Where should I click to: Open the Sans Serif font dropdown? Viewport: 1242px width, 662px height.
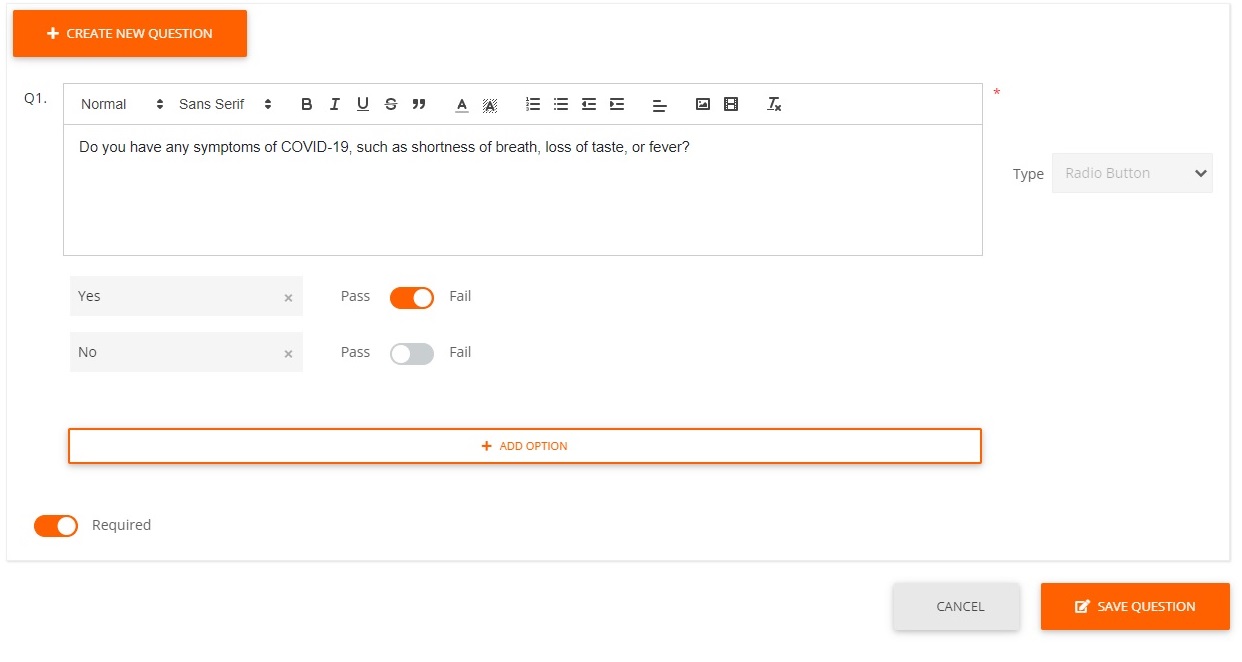[x=225, y=104]
